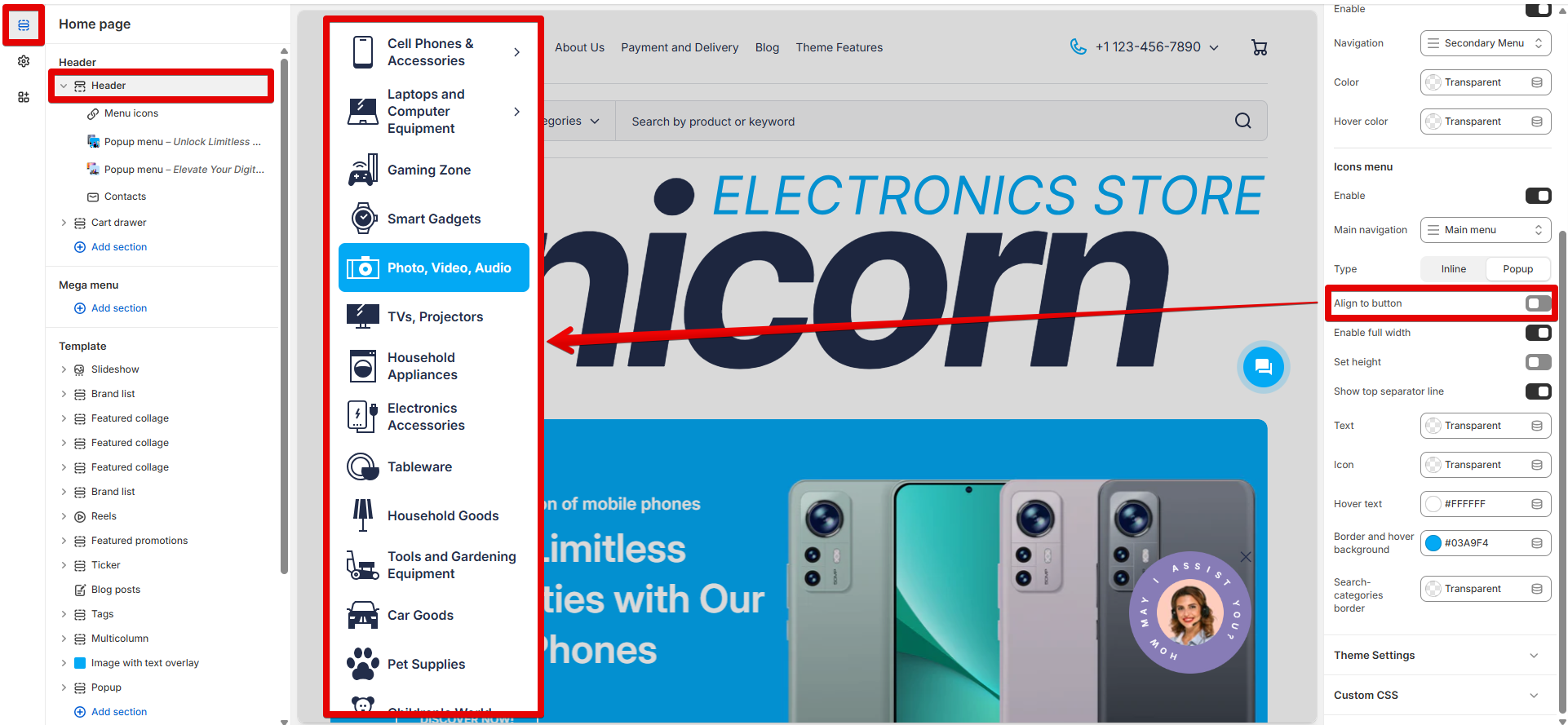The image size is (1568, 725).
Task: Select Photo, Video, Audio menu item
Action: (434, 267)
